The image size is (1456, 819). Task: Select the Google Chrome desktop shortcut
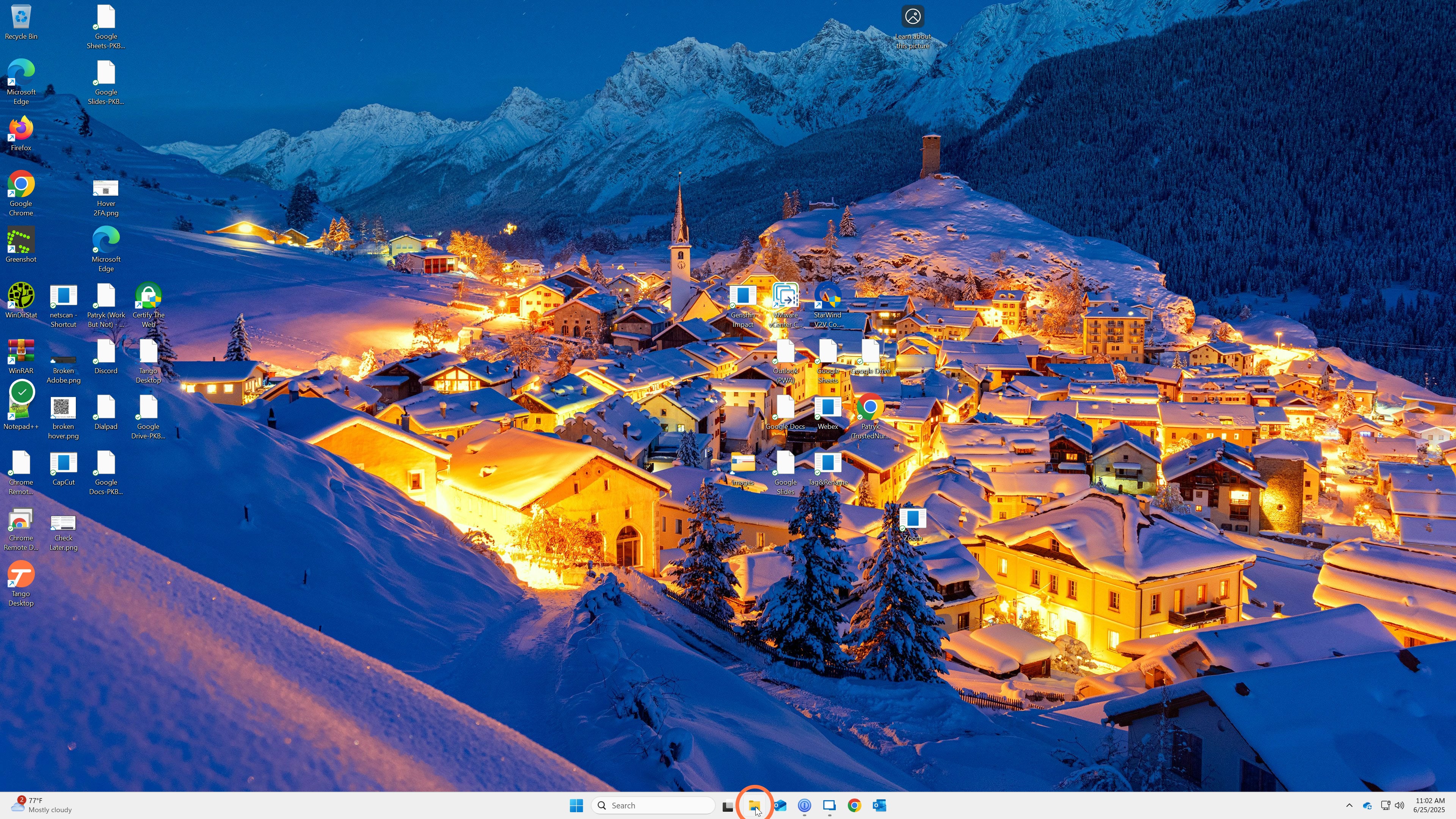21,193
